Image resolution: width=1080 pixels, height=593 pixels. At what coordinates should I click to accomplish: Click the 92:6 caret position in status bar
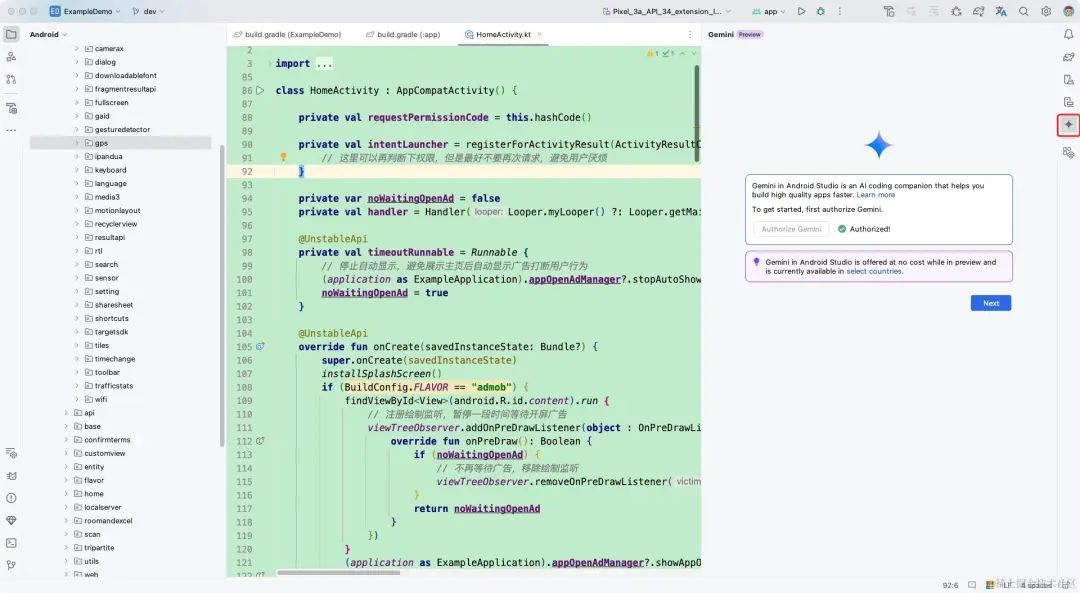950,585
